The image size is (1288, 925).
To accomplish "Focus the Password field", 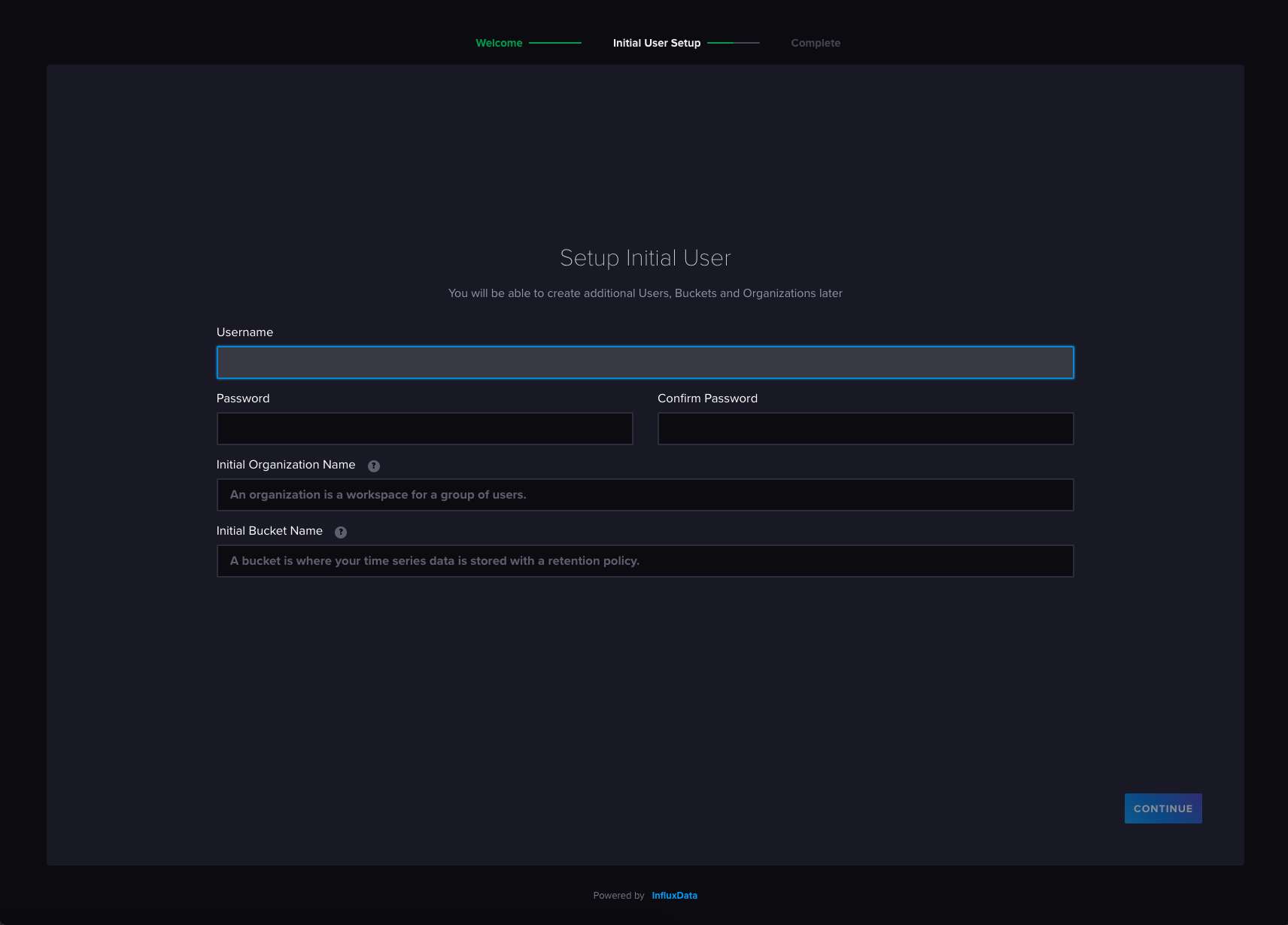I will (x=424, y=429).
